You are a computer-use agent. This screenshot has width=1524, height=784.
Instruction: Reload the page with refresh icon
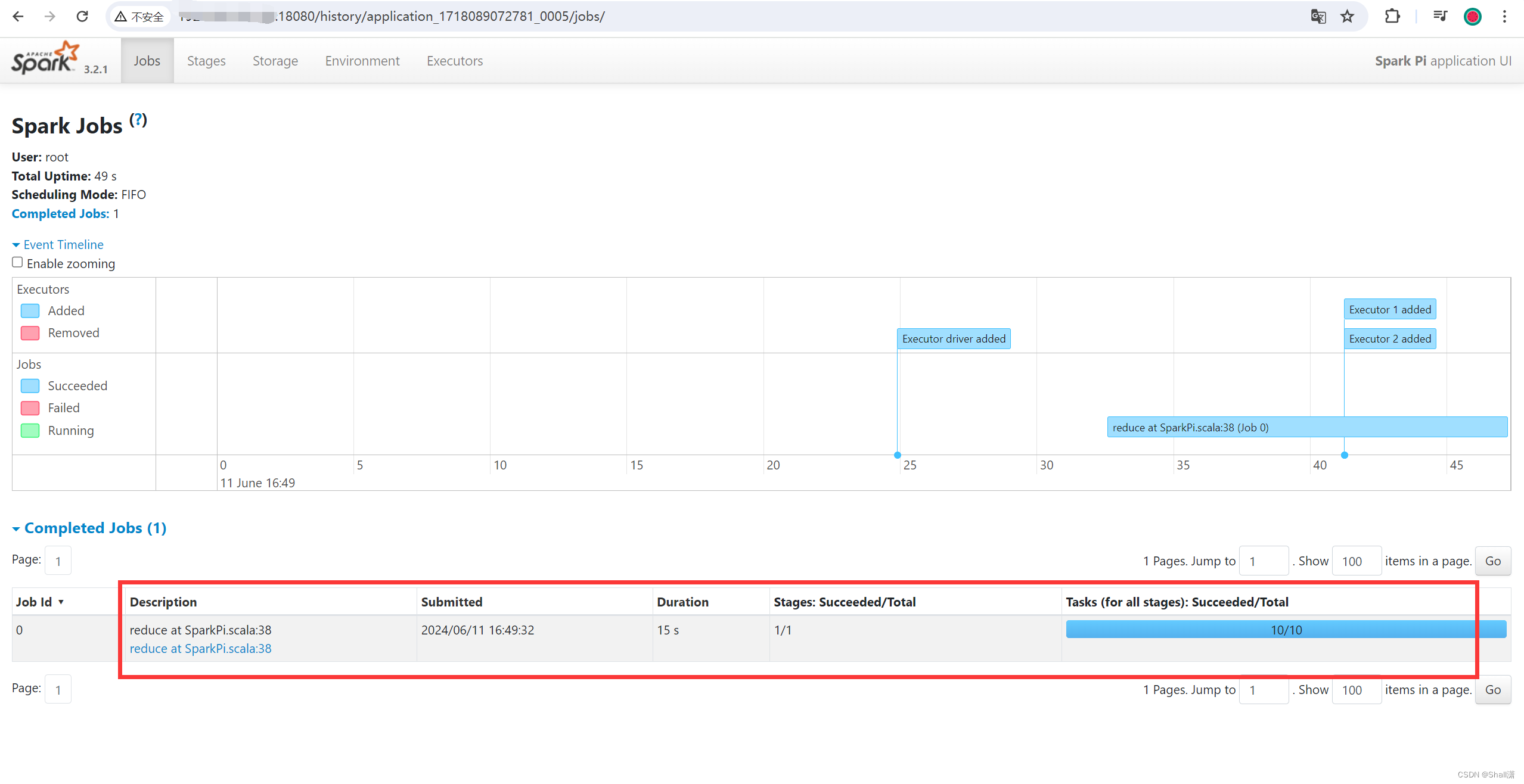(82, 17)
